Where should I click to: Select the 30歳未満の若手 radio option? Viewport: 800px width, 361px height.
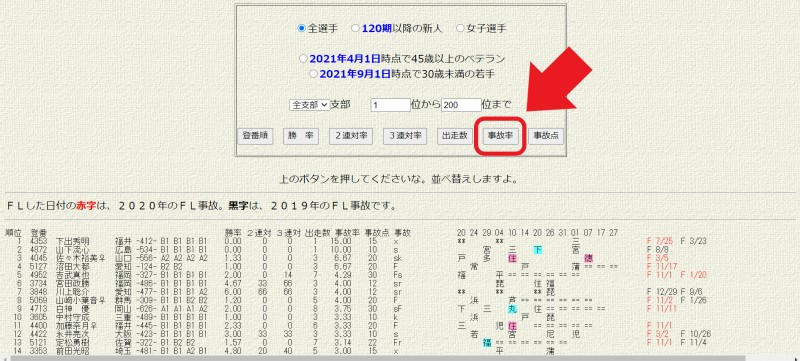(x=313, y=74)
